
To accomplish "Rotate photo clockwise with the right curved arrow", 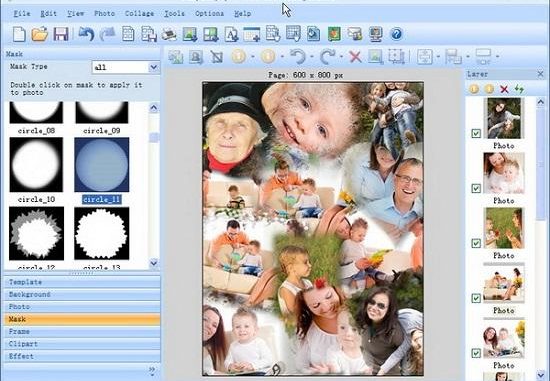I will tap(328, 56).
